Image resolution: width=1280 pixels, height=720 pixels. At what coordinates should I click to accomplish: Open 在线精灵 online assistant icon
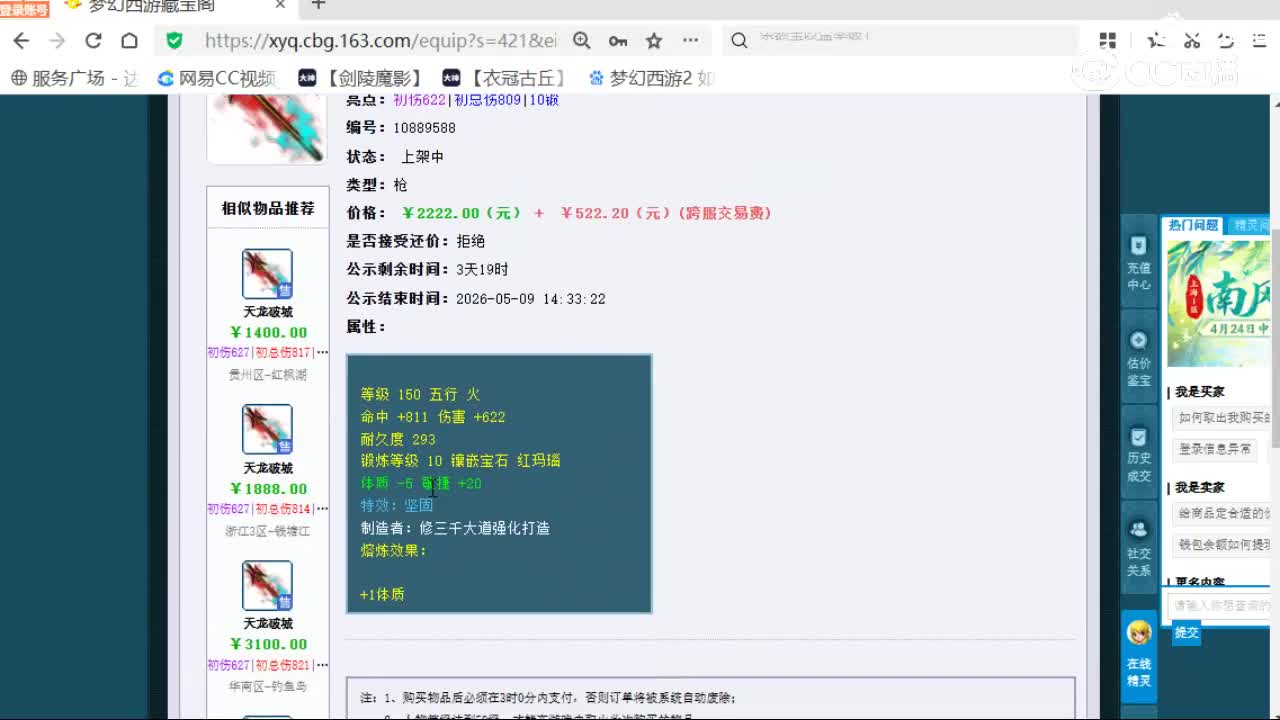[x=1139, y=654]
